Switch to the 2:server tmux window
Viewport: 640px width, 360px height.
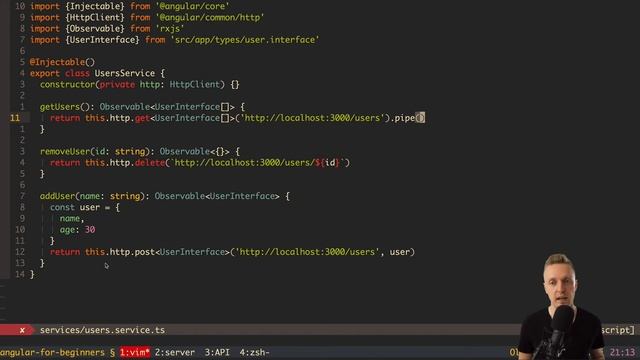click(x=175, y=352)
